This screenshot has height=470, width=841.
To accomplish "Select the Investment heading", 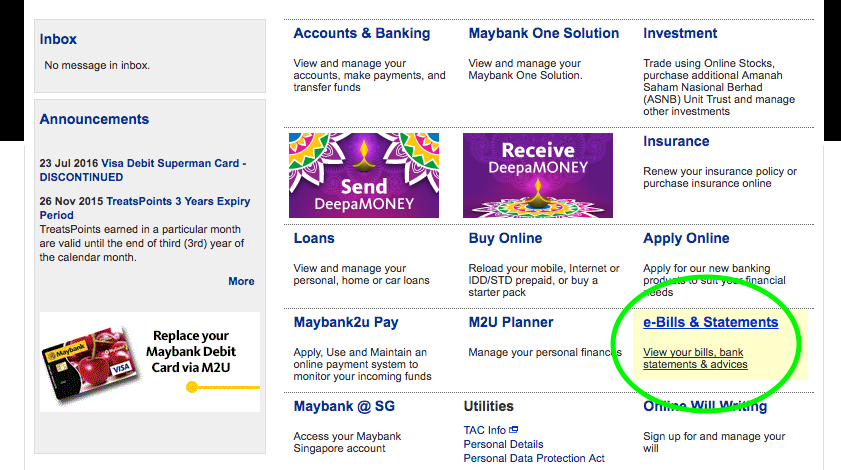I will [680, 33].
